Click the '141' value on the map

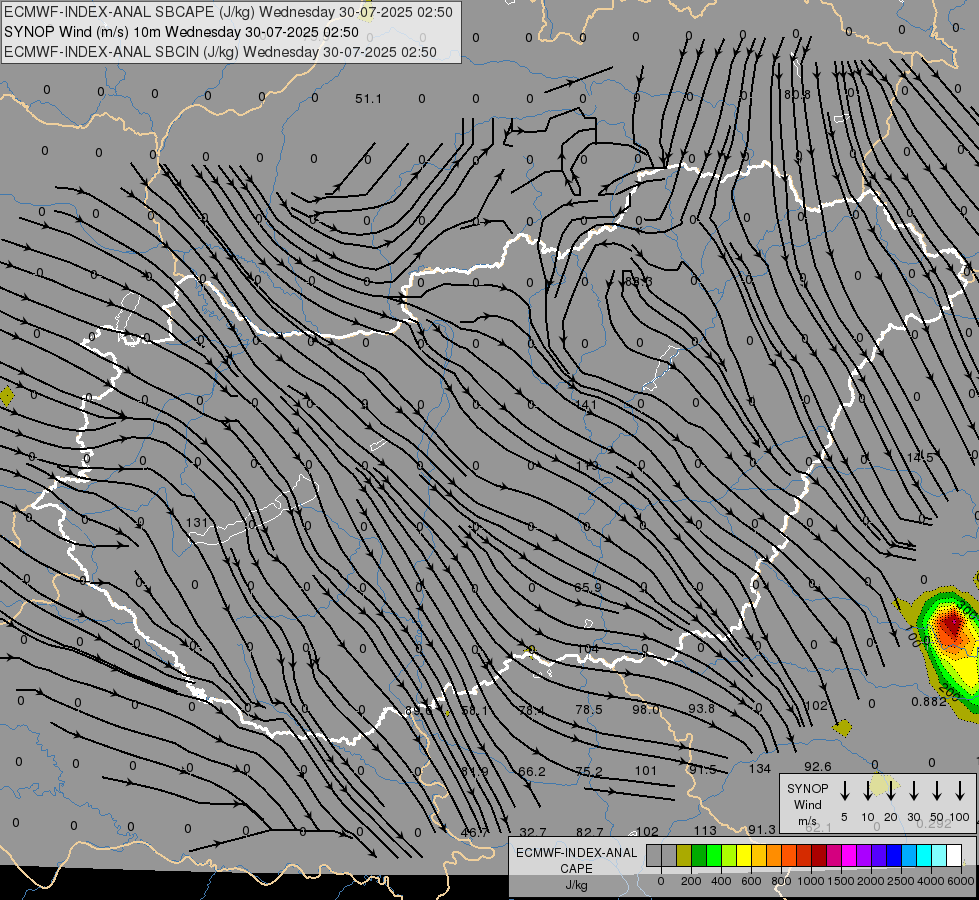[586, 405]
